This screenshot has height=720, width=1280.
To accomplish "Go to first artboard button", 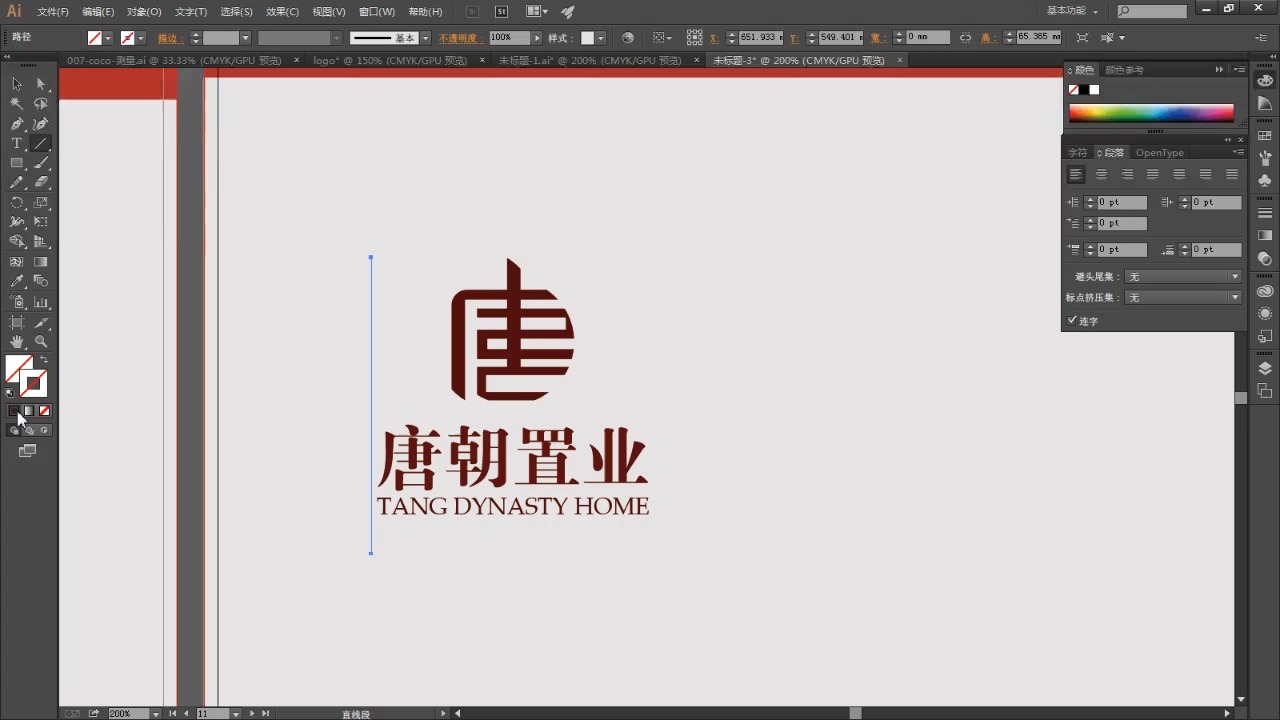I will coord(173,714).
